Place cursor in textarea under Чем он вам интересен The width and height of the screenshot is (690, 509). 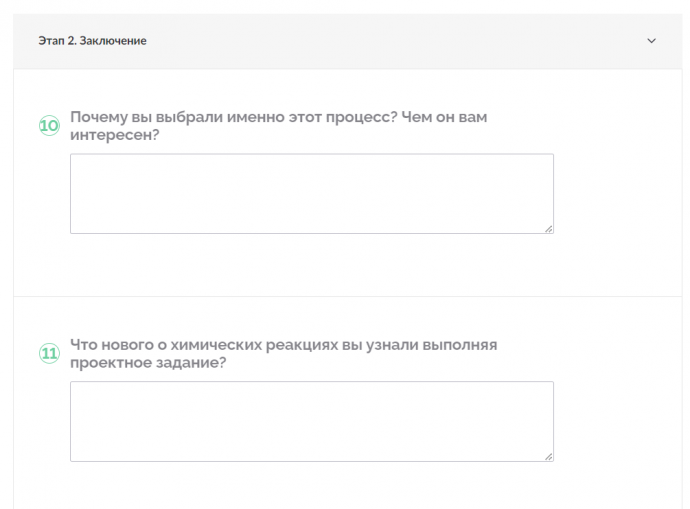[x=312, y=194]
